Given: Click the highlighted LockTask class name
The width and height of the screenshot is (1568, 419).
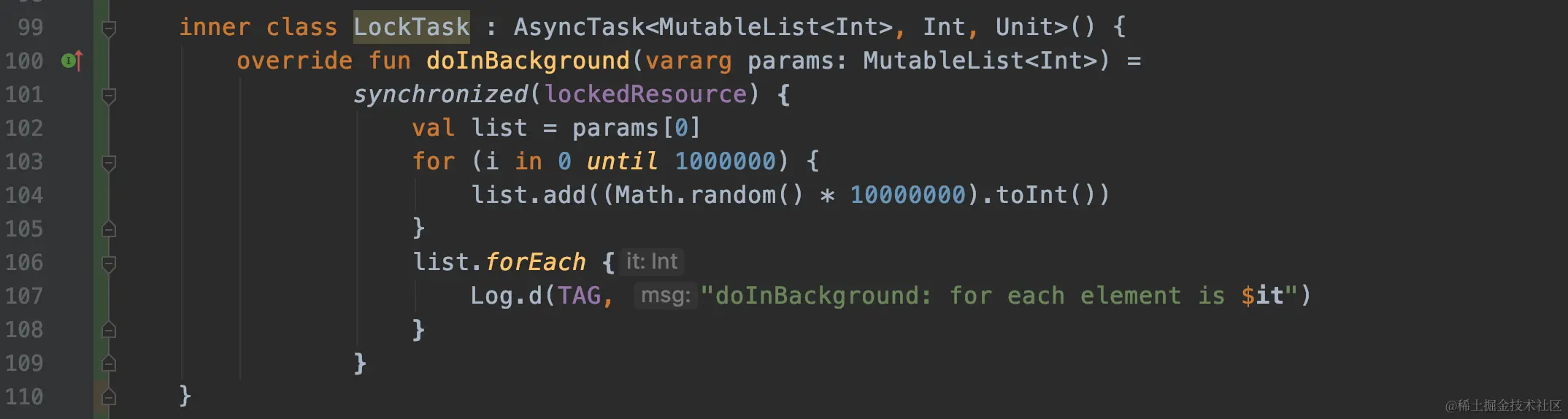Looking at the screenshot, I should click(x=412, y=27).
